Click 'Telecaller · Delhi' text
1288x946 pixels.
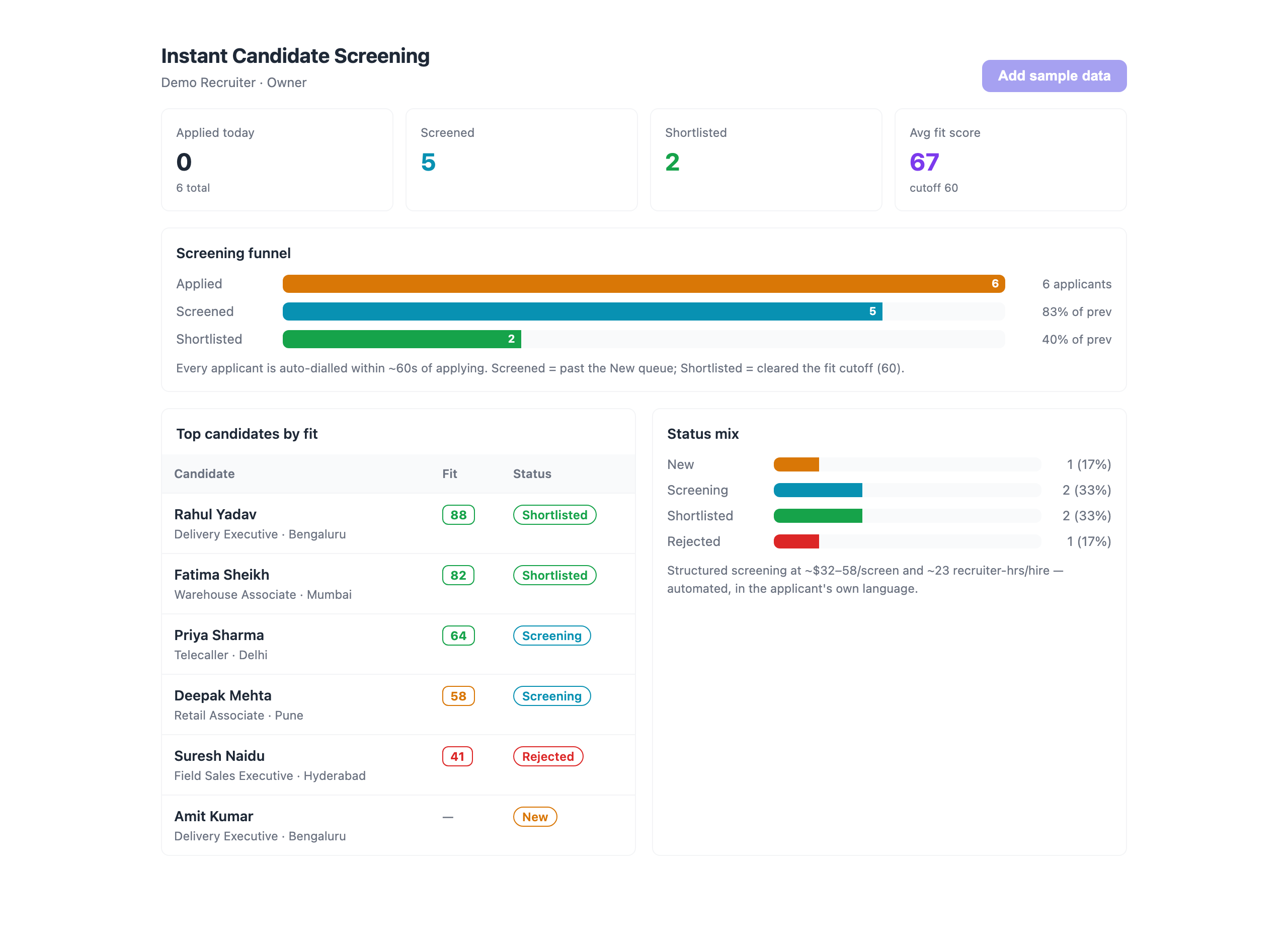(x=220, y=655)
